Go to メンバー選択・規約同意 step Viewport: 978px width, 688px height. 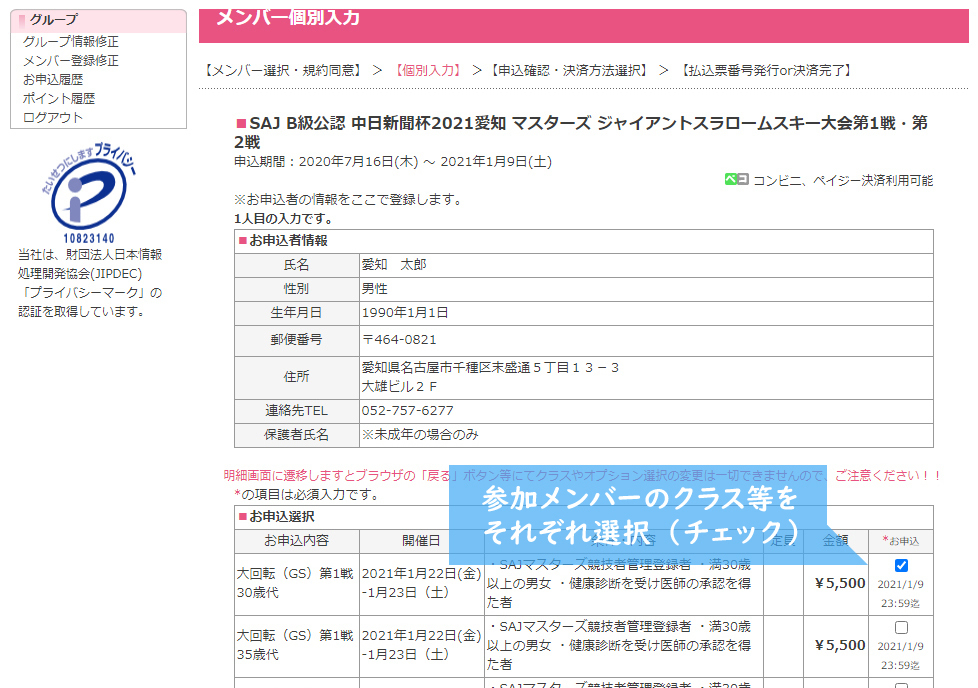pos(282,71)
